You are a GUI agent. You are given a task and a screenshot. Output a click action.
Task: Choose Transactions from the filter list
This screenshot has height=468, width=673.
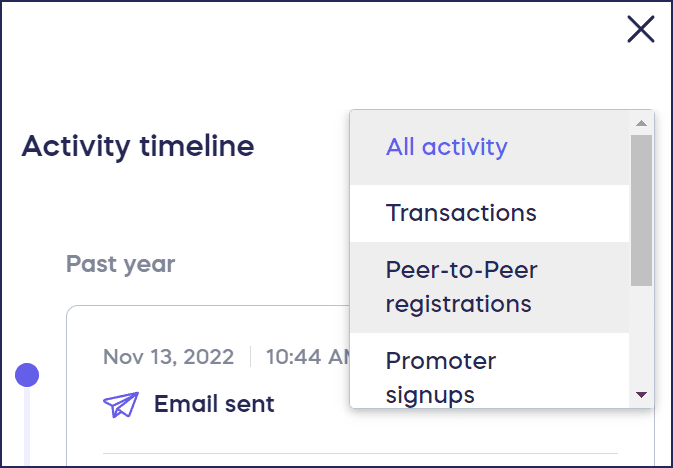[x=461, y=213]
